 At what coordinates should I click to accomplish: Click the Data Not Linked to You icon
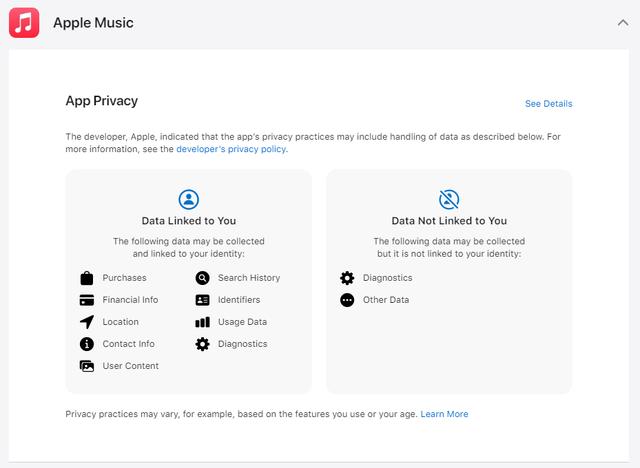[x=449, y=198]
